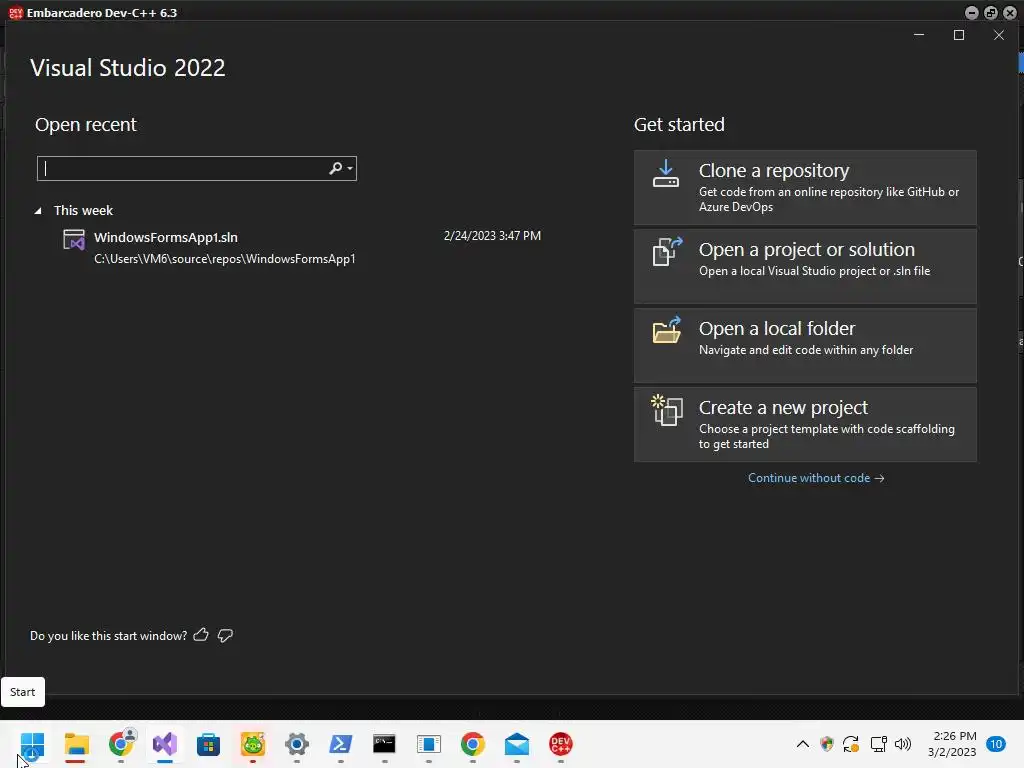The width and height of the screenshot is (1024, 768).
Task: Close the Visual Studio 2022 start window
Action: 999,35
